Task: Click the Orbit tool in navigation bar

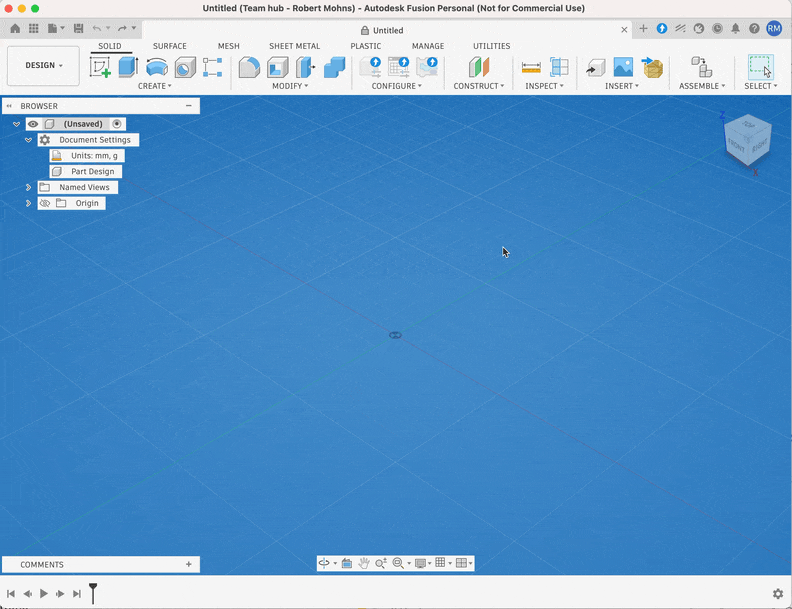Action: [324, 563]
